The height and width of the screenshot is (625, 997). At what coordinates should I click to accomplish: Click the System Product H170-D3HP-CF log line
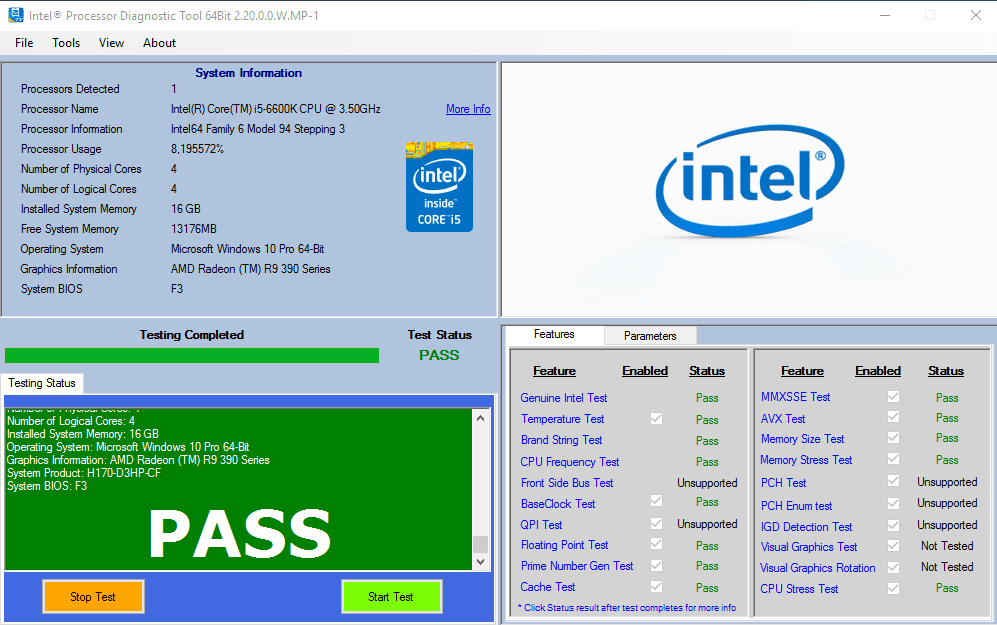(x=84, y=473)
